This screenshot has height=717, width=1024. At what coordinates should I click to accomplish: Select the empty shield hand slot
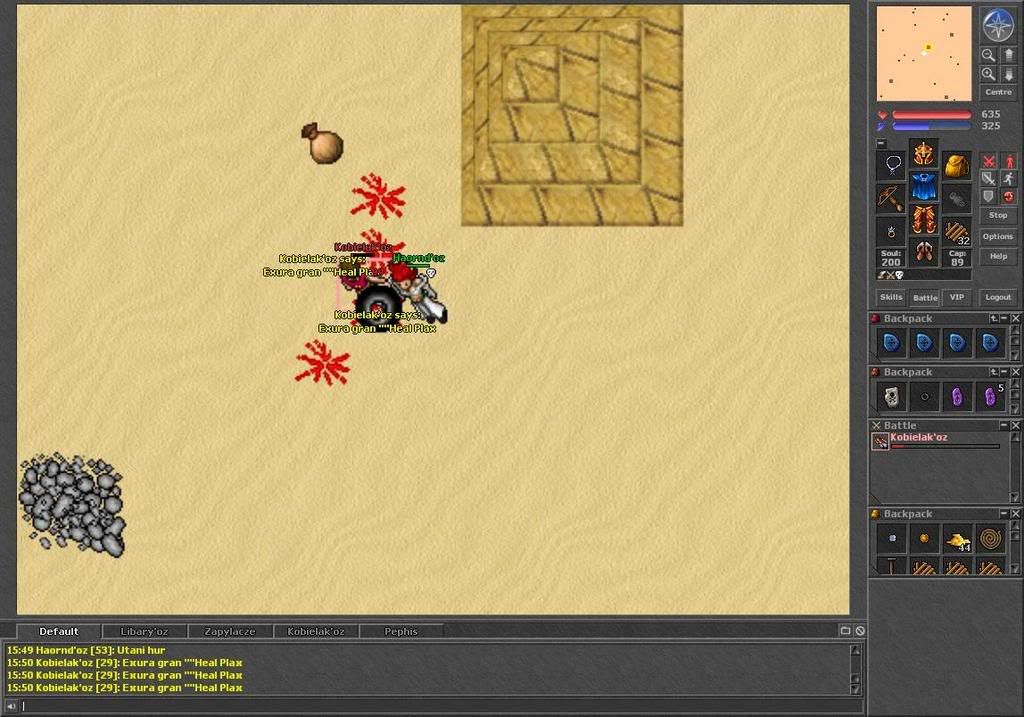pyautogui.click(x=956, y=198)
